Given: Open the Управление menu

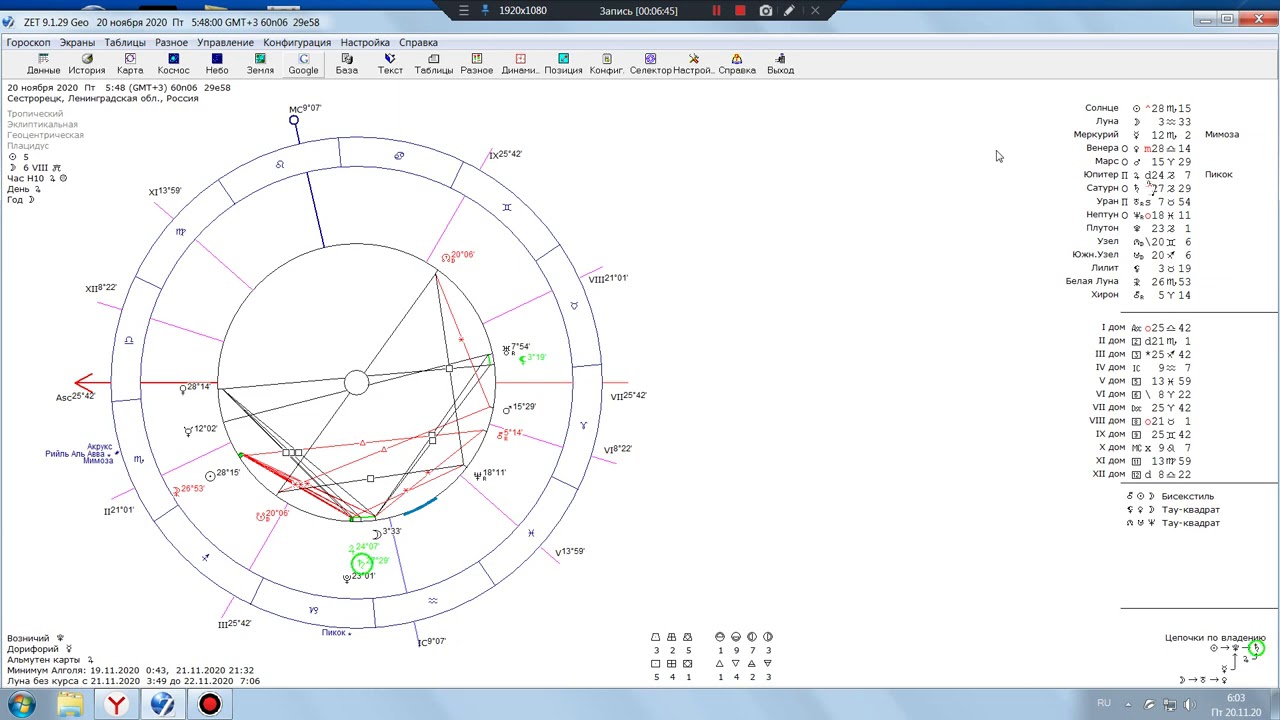Looking at the screenshot, I should [225, 42].
